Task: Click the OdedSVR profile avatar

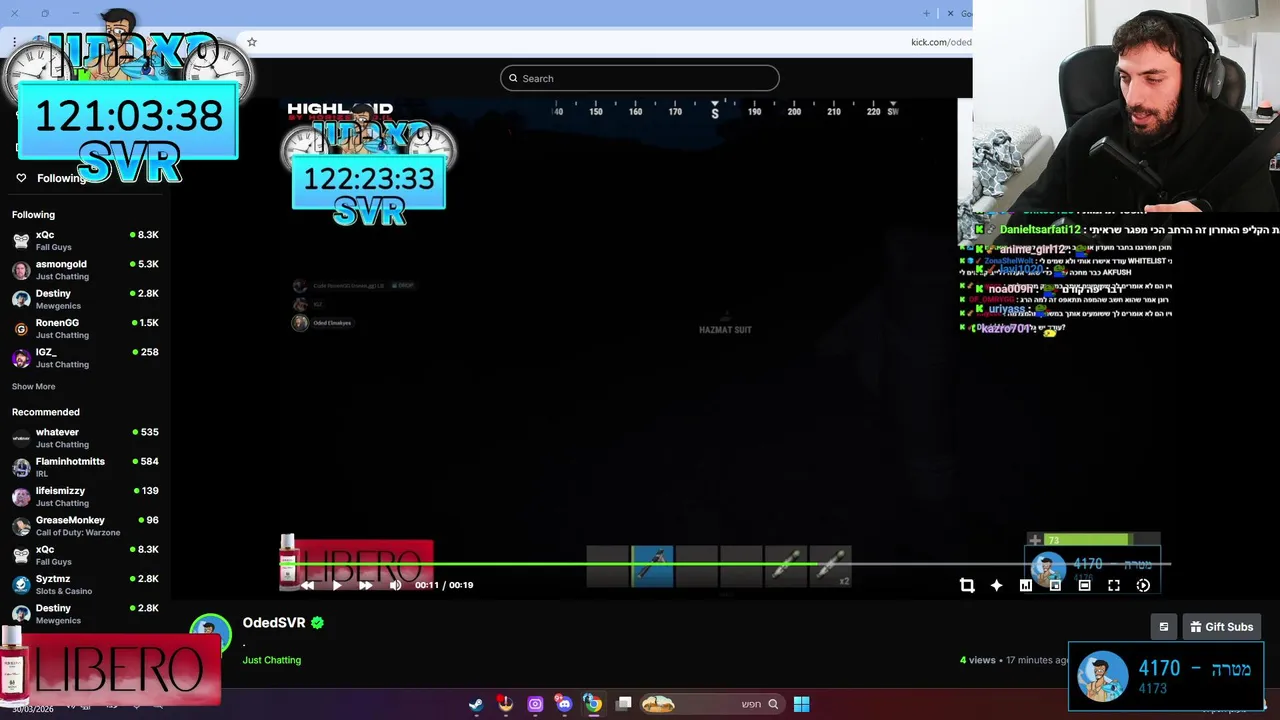Action: point(210,632)
